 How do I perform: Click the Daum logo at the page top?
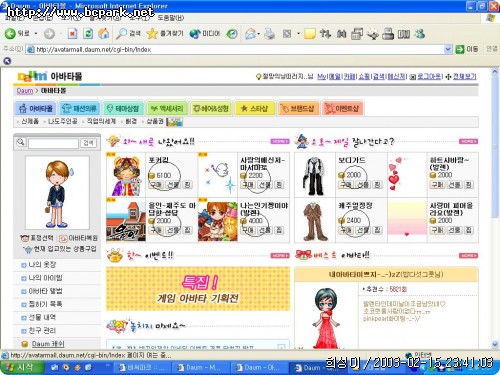(32, 76)
